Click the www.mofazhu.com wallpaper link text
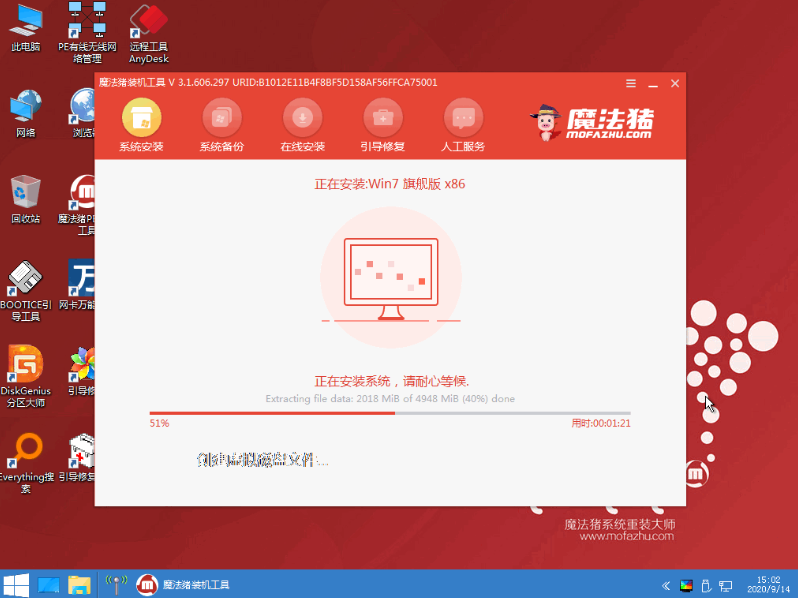 626,536
